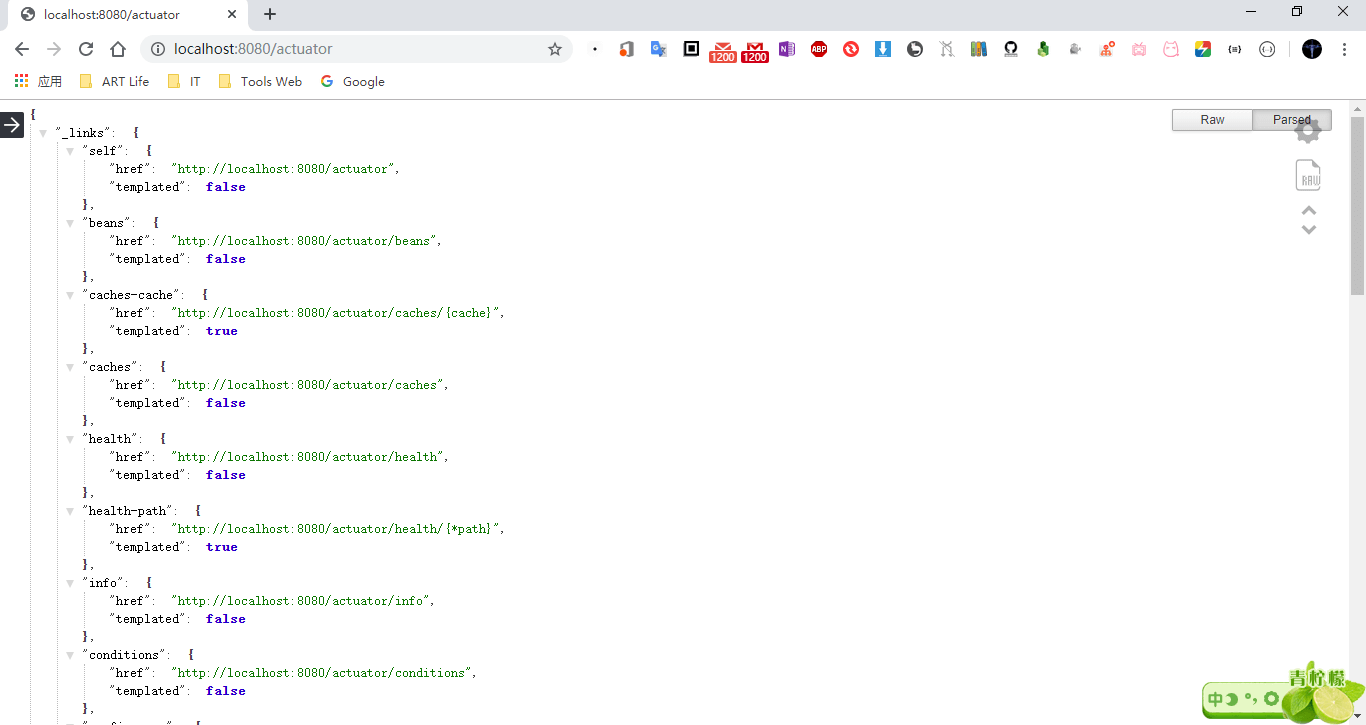Screen dimensions: 1366x725
Task: Collapse the "health" node
Action: click(71, 439)
